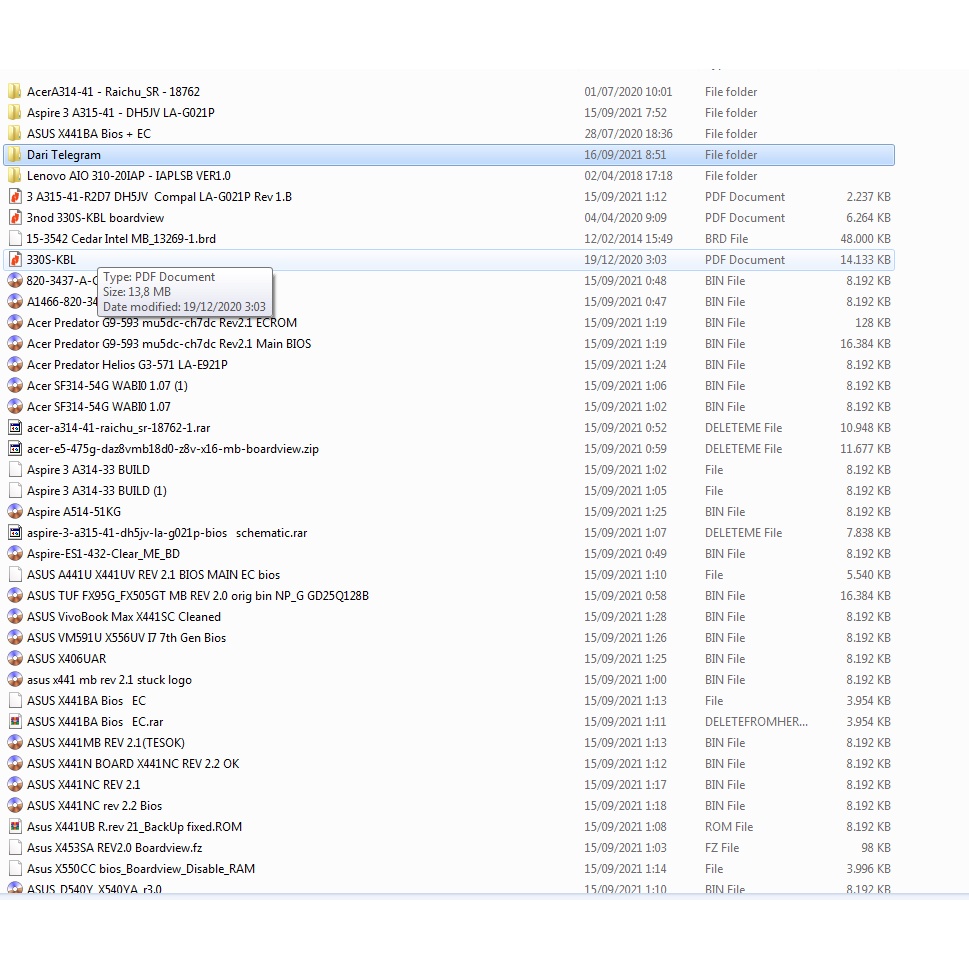Select asus x441 mb rev 2.1 stuck logo

click(x=109, y=680)
